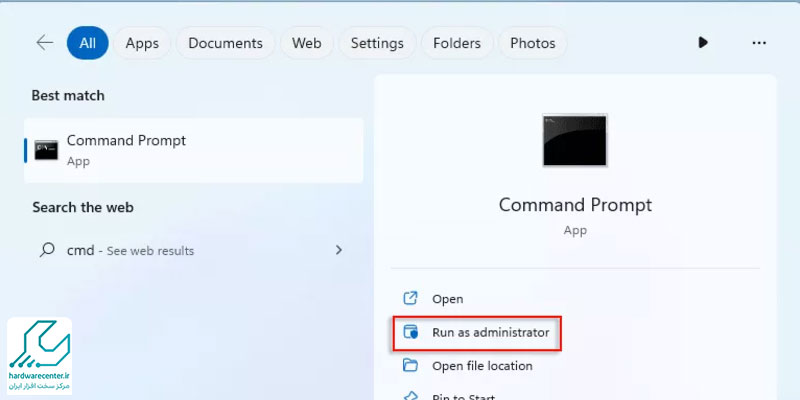Click the Search the web heading
Viewport: 800px width, 400px height.
[83, 208]
